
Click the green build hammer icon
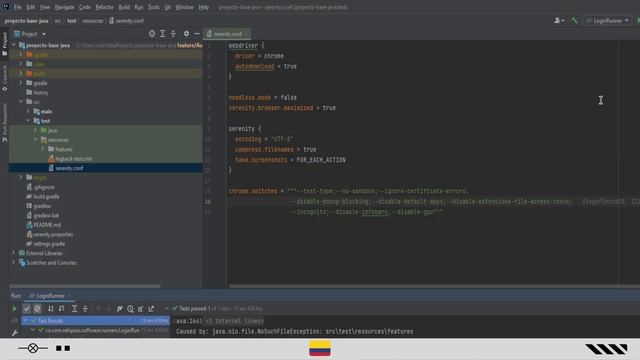(x=574, y=20)
